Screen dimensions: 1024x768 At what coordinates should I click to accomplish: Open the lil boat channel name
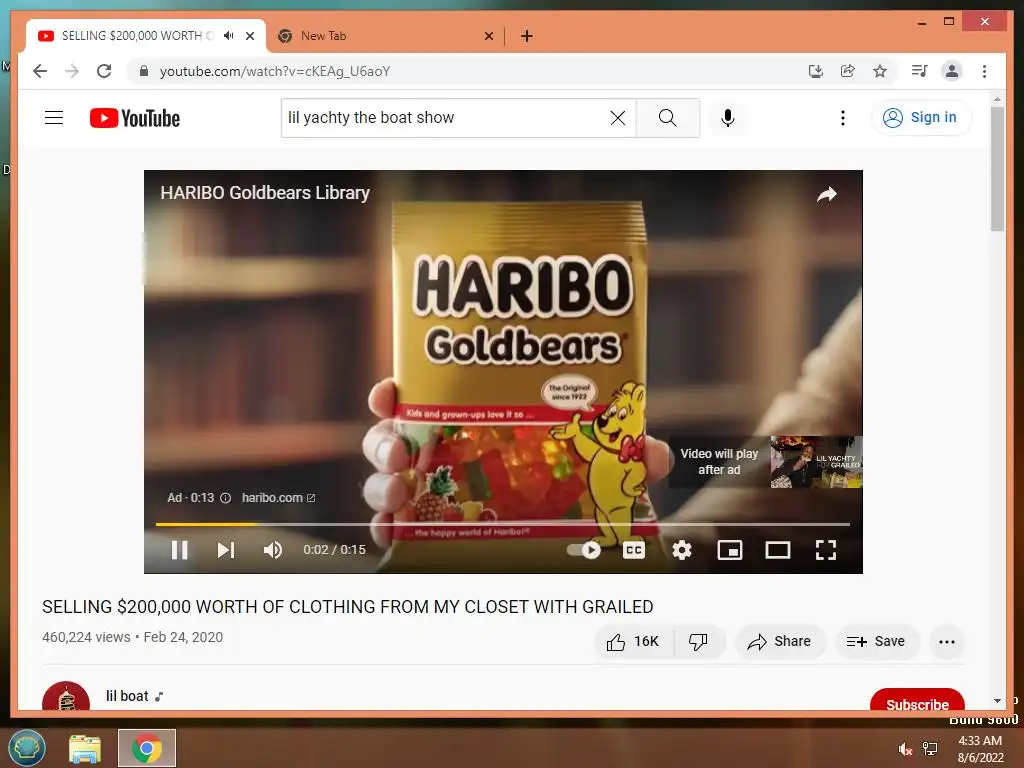127,696
